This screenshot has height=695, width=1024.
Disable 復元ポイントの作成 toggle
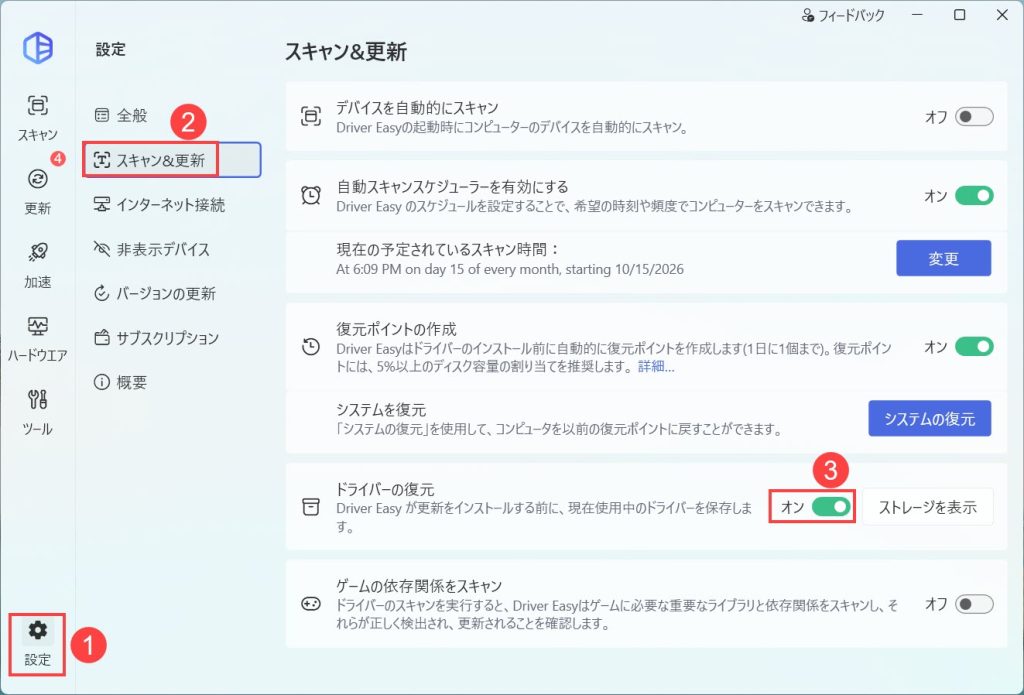point(974,347)
